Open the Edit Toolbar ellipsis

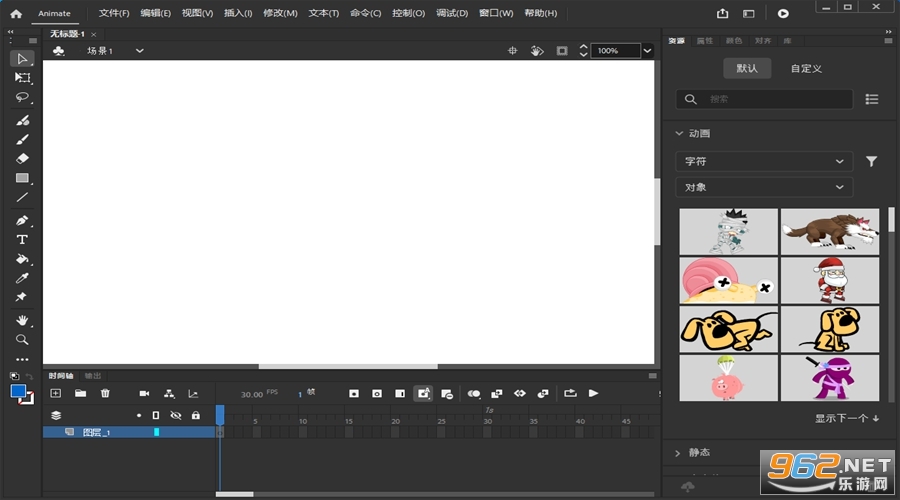click(x=22, y=359)
